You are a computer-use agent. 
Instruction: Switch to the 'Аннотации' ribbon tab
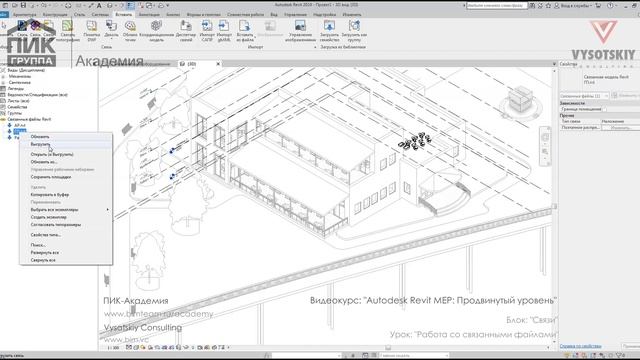(x=149, y=15)
